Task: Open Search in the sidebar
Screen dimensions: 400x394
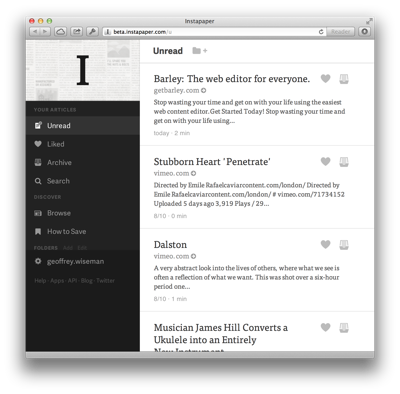Action: [83, 181]
